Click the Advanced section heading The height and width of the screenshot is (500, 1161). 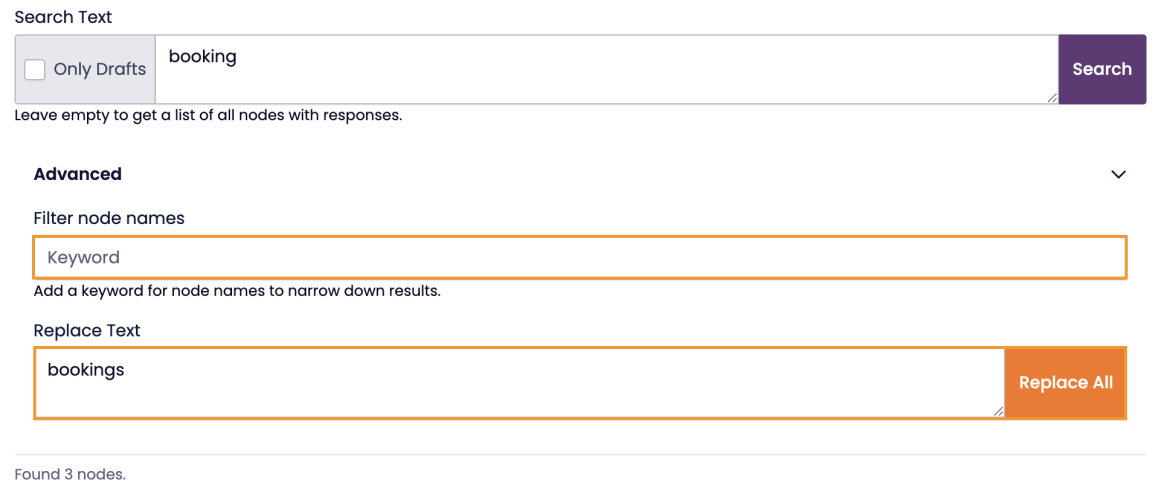(x=78, y=174)
